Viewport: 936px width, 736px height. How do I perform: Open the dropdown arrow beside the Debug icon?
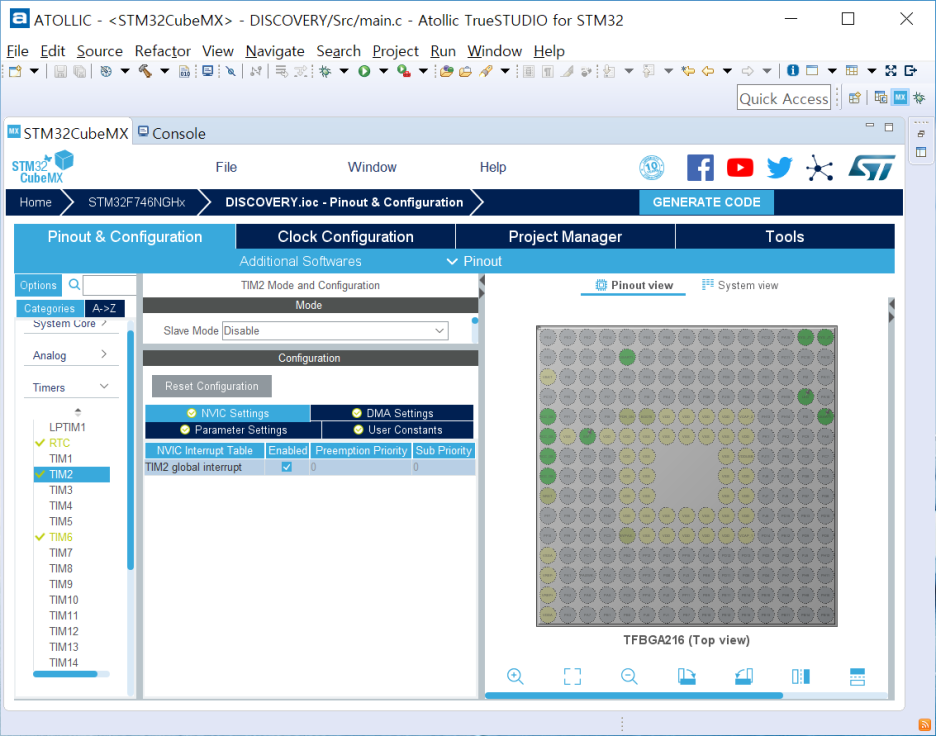point(344,71)
